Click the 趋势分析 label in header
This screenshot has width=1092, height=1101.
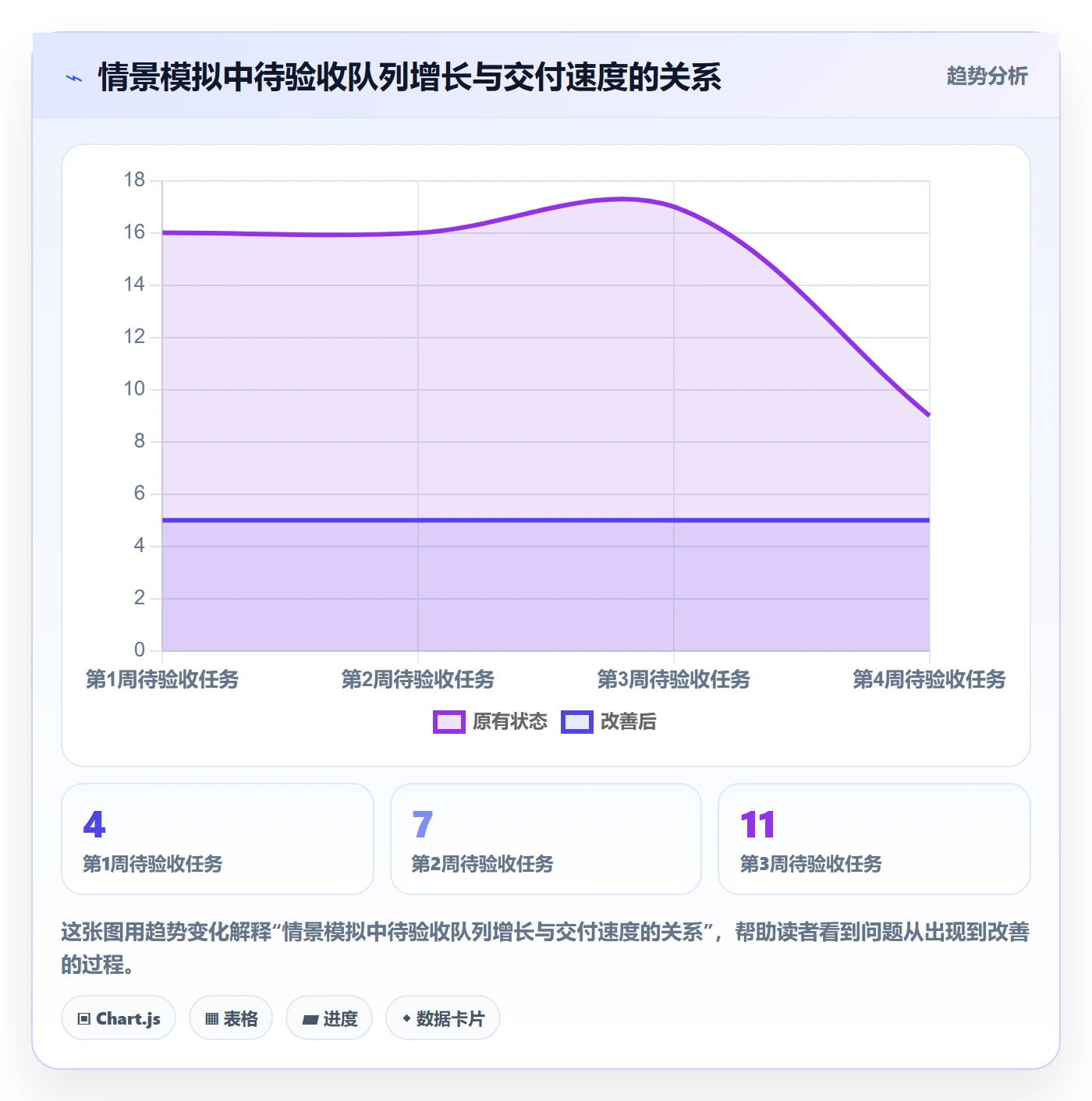click(x=987, y=76)
